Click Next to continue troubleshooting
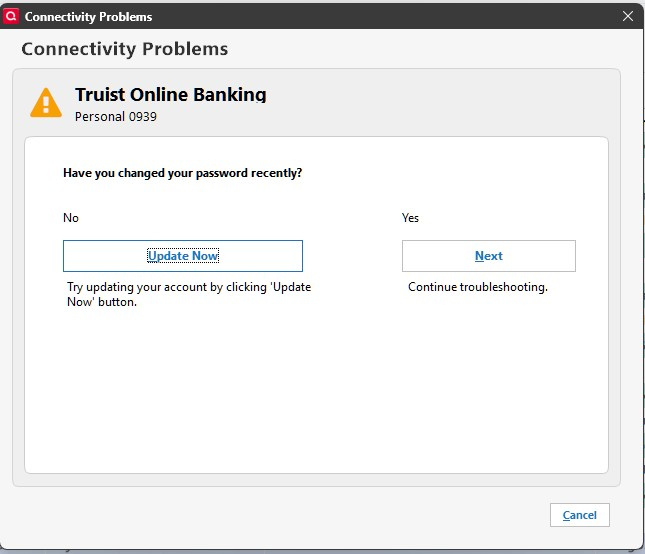Screen dimensions: 645x554 pos(489,256)
